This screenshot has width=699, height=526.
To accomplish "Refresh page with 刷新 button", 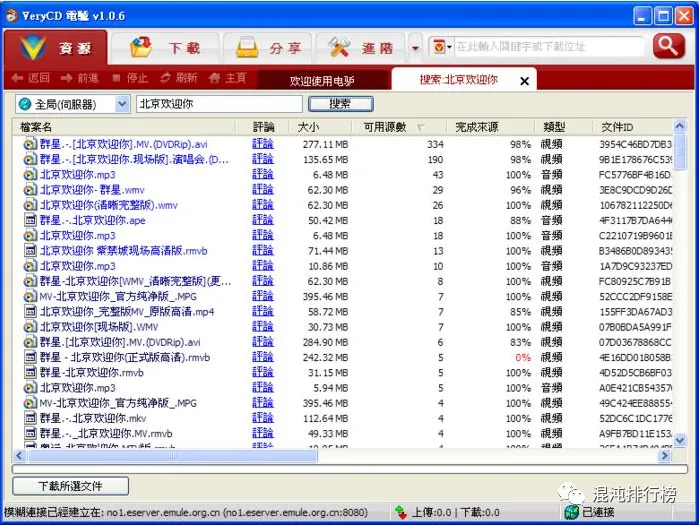I will [x=179, y=78].
